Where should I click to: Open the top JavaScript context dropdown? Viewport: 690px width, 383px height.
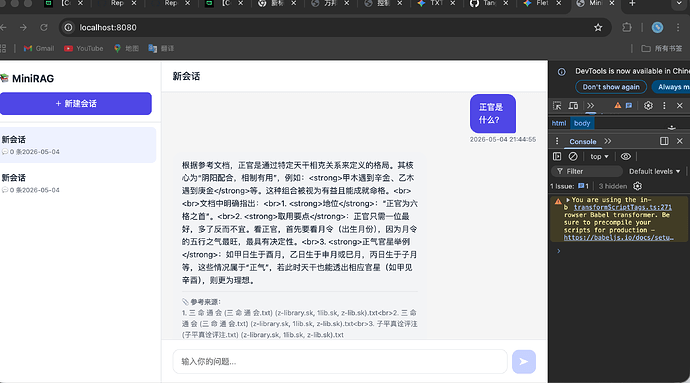[599, 156]
